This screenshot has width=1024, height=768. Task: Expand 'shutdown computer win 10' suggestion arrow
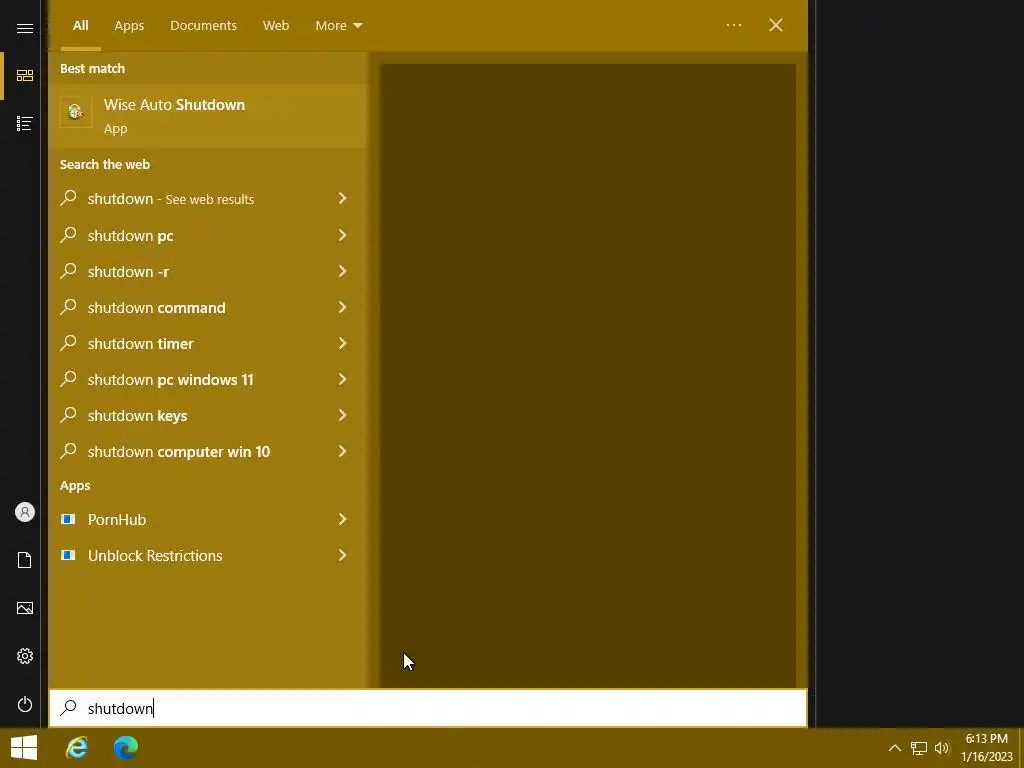point(342,451)
